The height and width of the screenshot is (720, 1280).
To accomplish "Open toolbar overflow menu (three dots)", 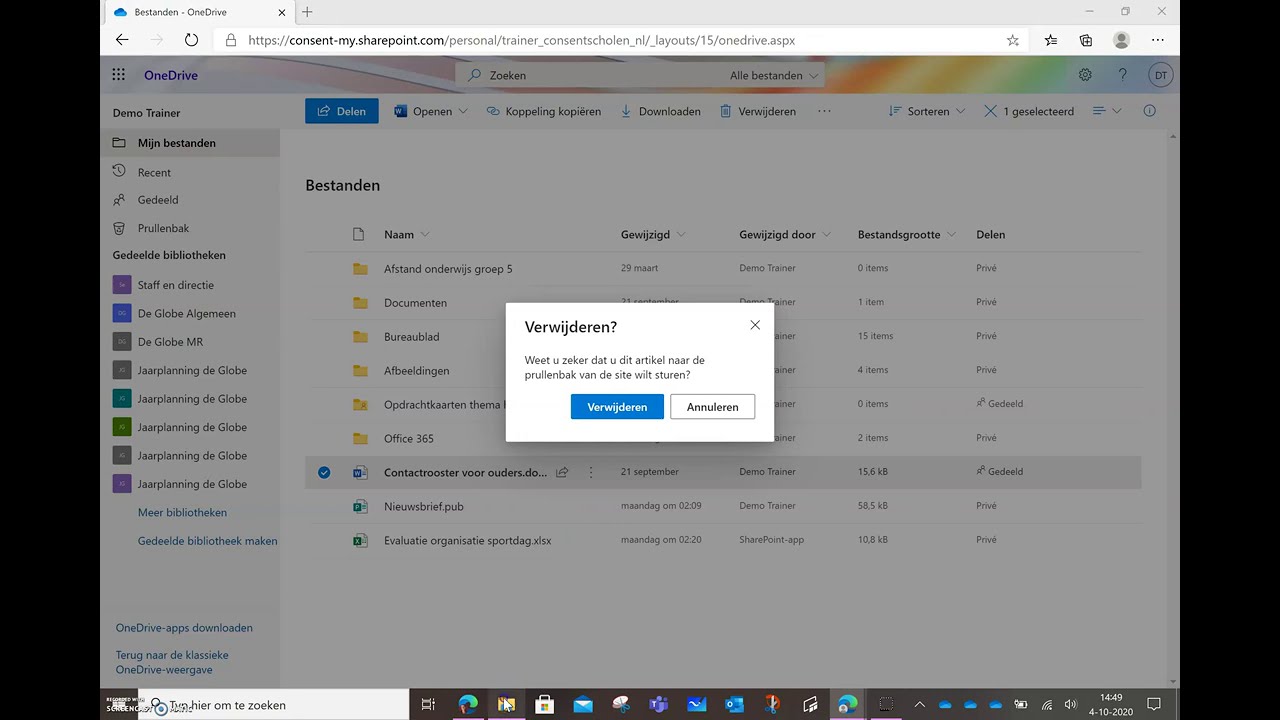I will [824, 111].
